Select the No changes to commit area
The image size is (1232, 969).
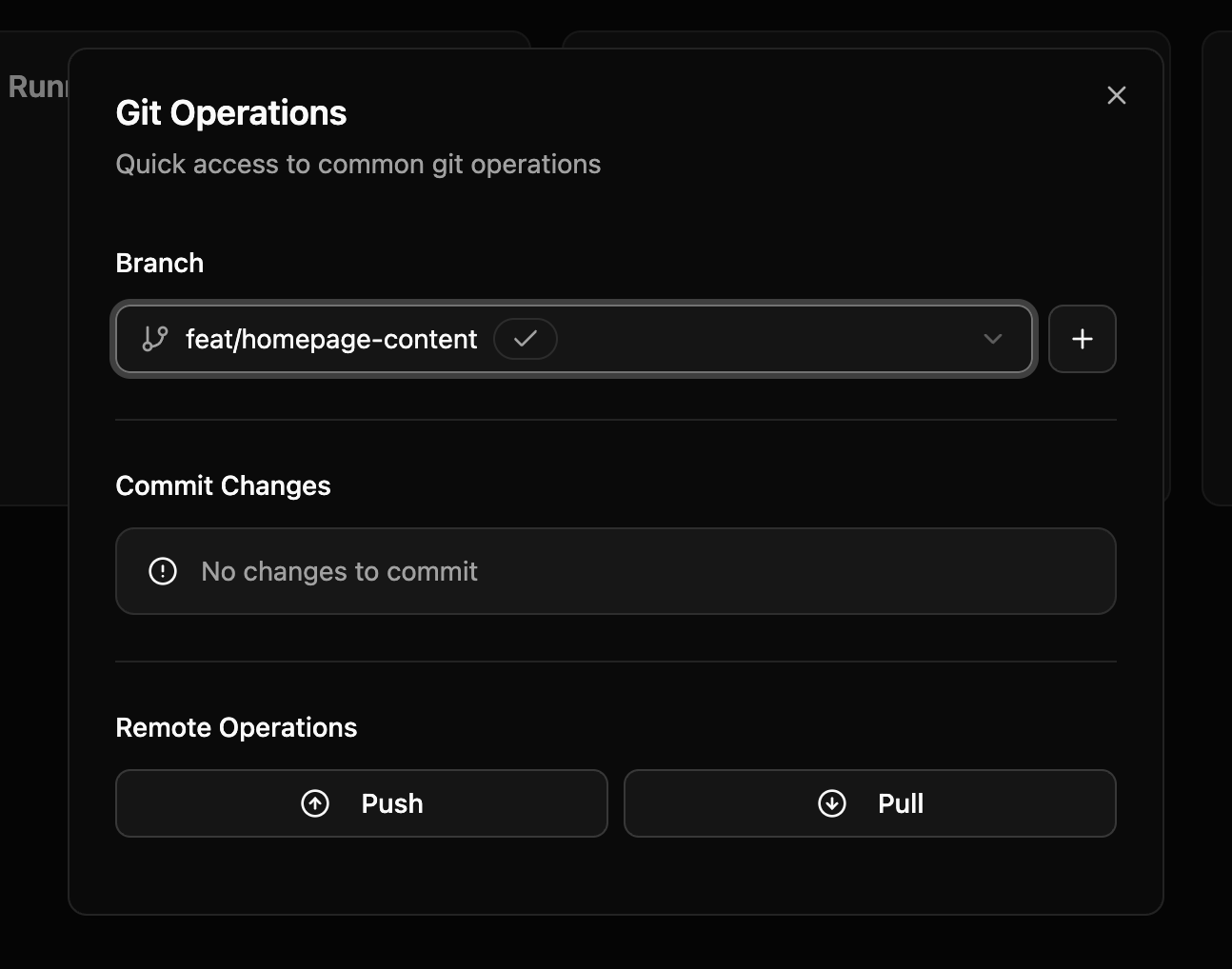point(616,571)
